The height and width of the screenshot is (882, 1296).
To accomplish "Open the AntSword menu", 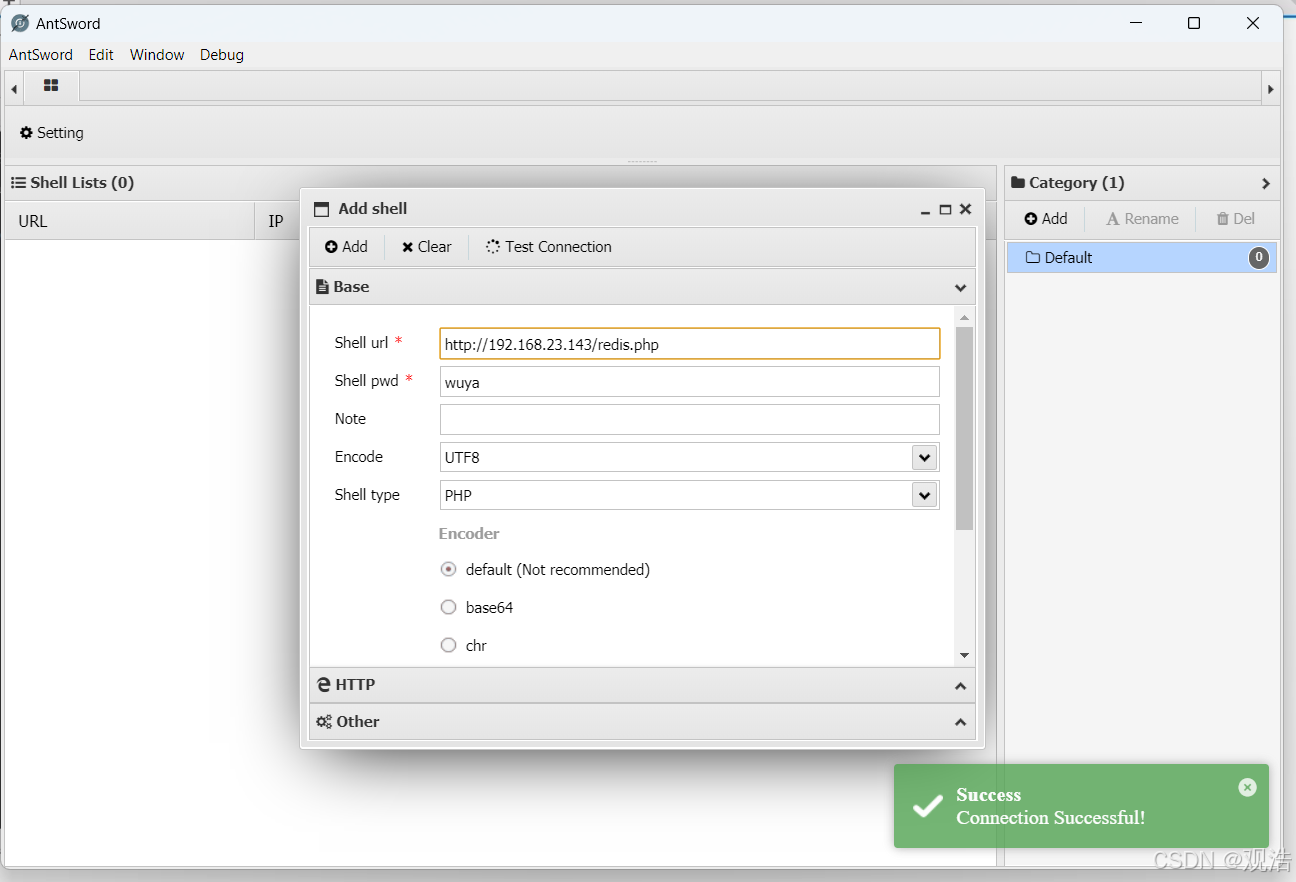I will coord(41,55).
